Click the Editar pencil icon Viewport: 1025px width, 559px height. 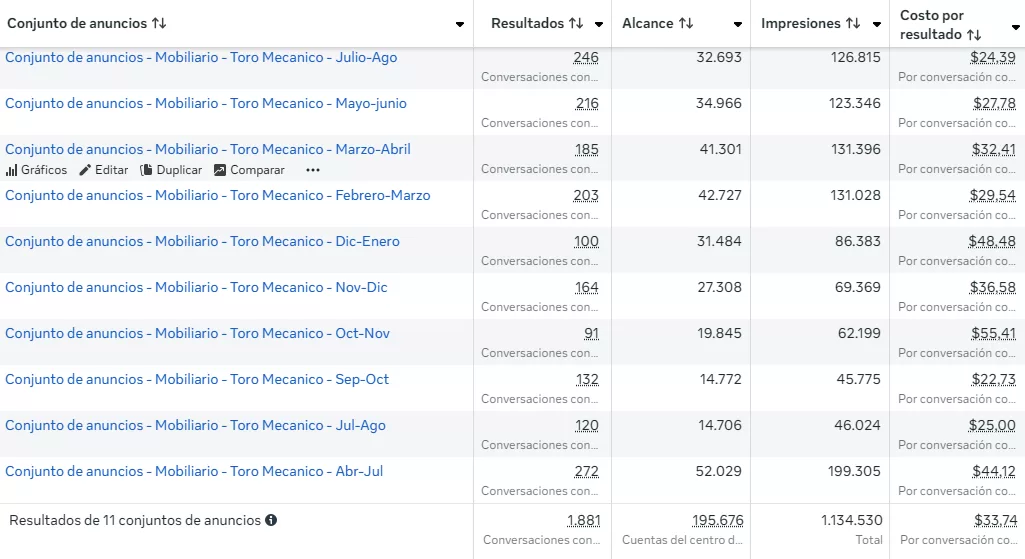(x=85, y=170)
